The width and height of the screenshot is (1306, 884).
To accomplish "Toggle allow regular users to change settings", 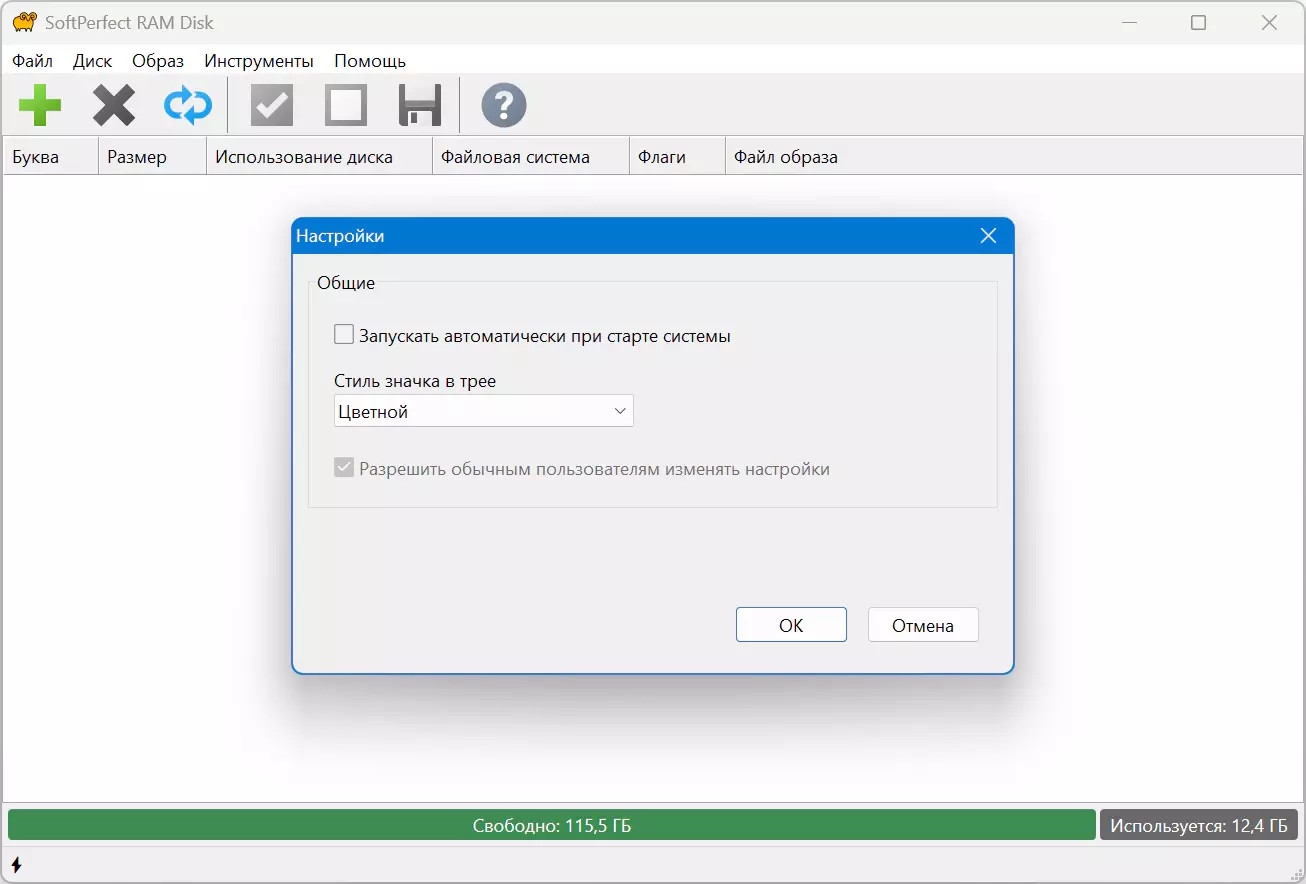I will coord(344,468).
